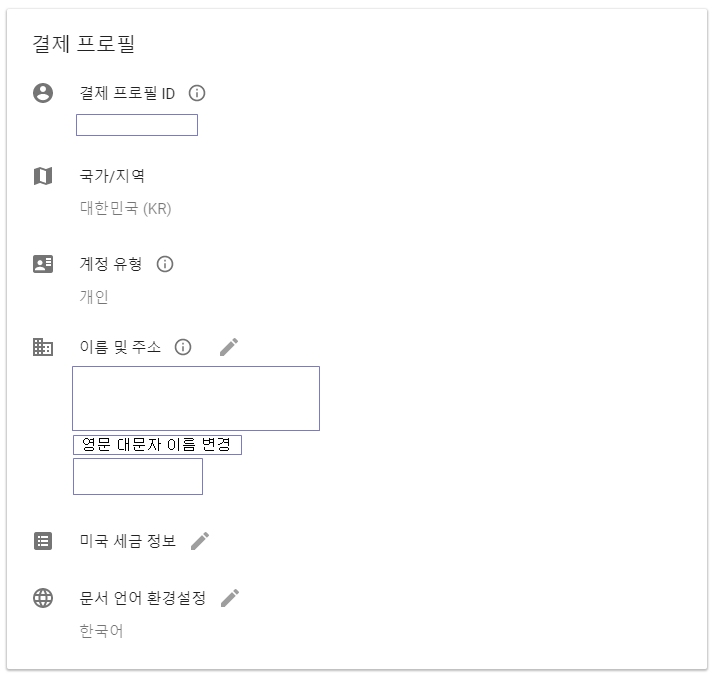This screenshot has width=714, height=677.
Task: Edit 이름 및 주소 with the pencil icon
Action: (229, 347)
